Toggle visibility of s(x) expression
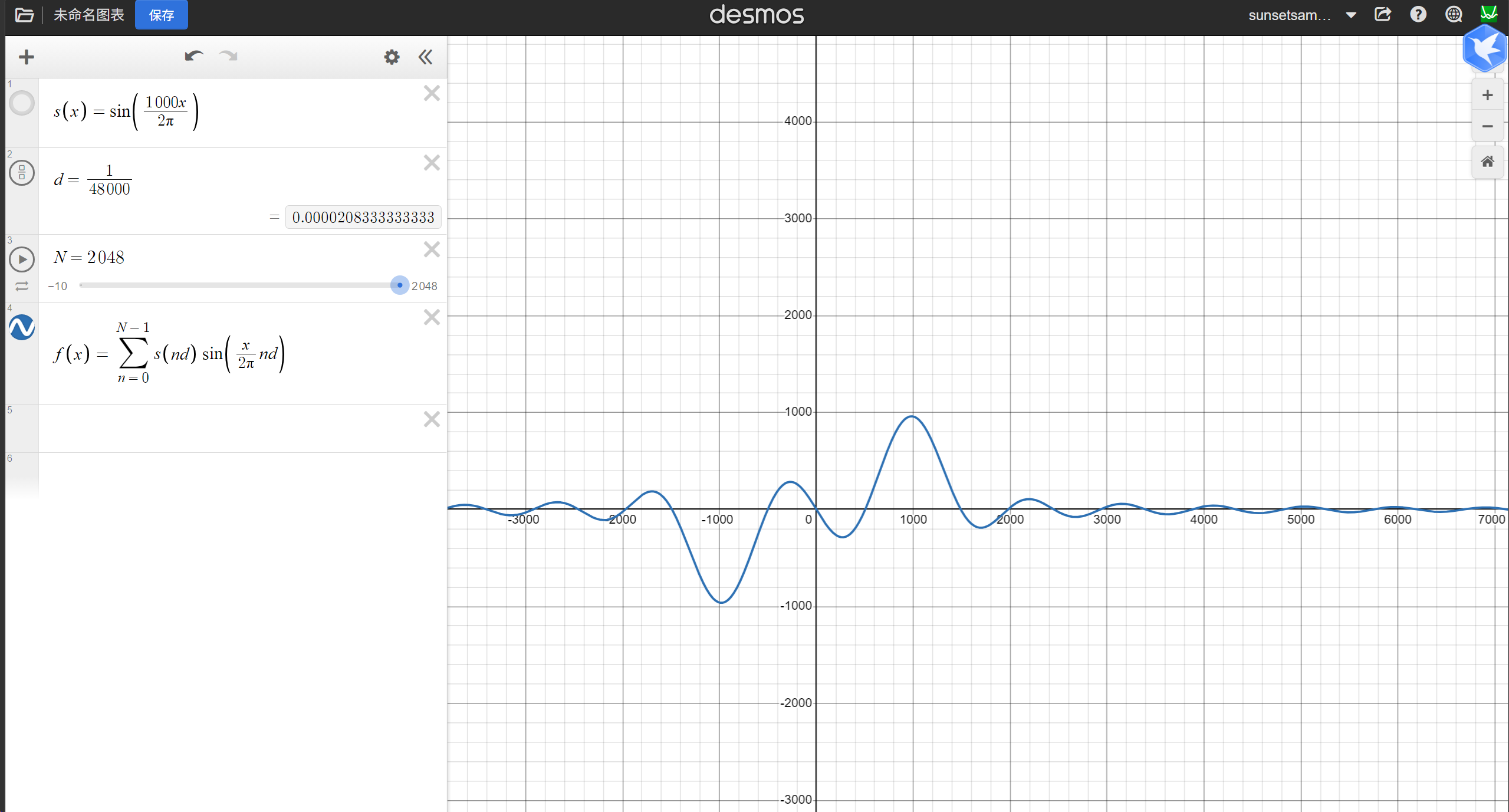 22,103
